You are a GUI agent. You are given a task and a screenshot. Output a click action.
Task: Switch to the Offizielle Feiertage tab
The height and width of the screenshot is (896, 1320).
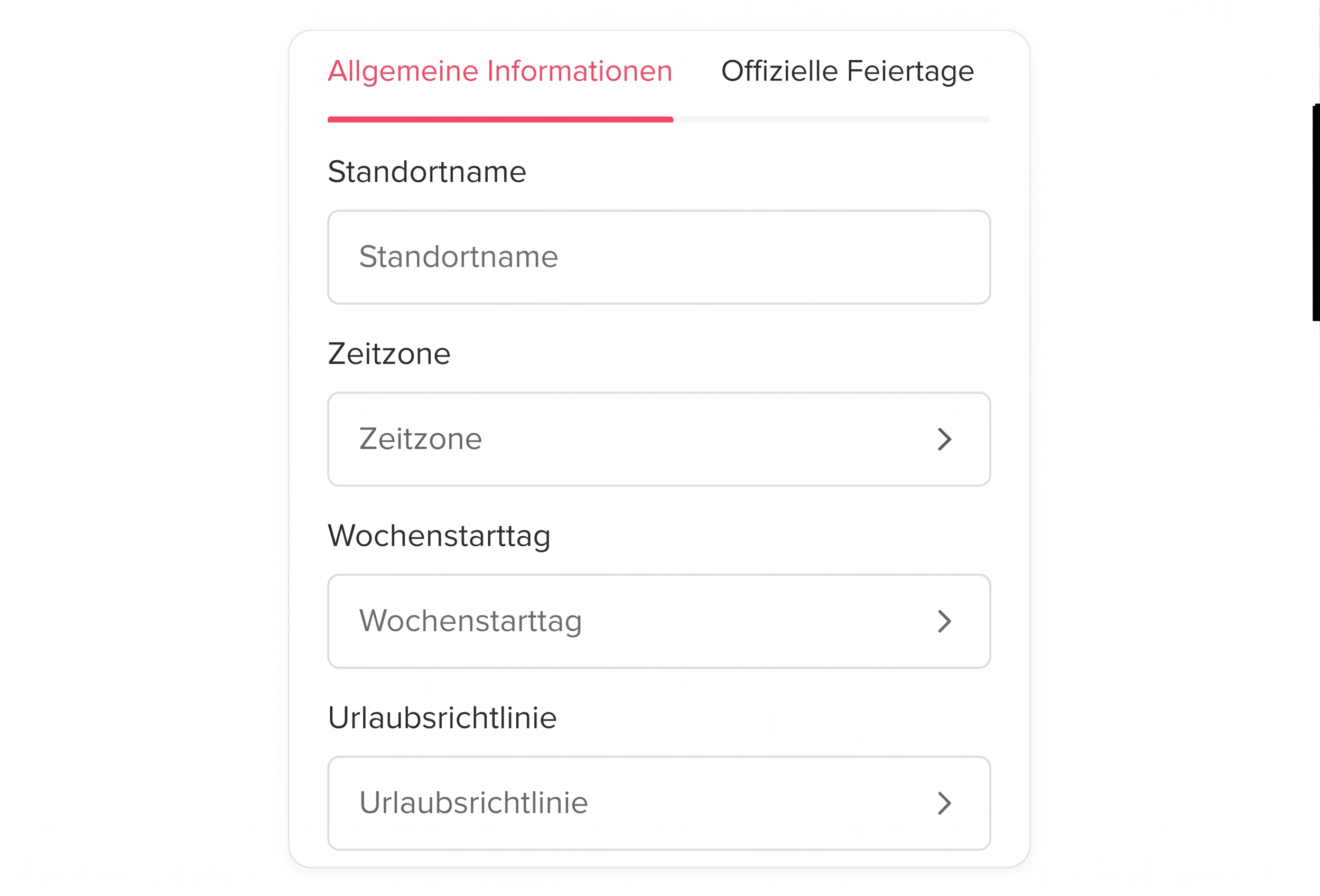848,71
